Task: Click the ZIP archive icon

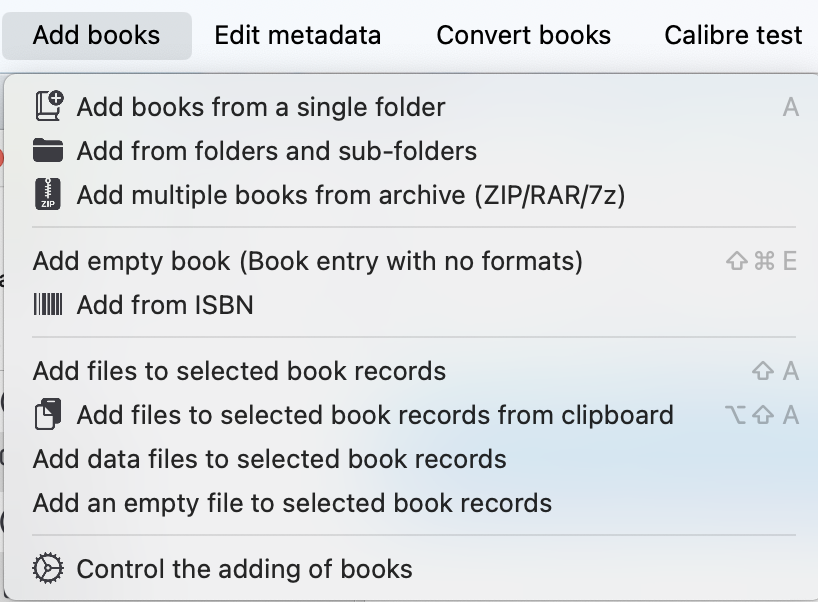Action: pos(48,195)
